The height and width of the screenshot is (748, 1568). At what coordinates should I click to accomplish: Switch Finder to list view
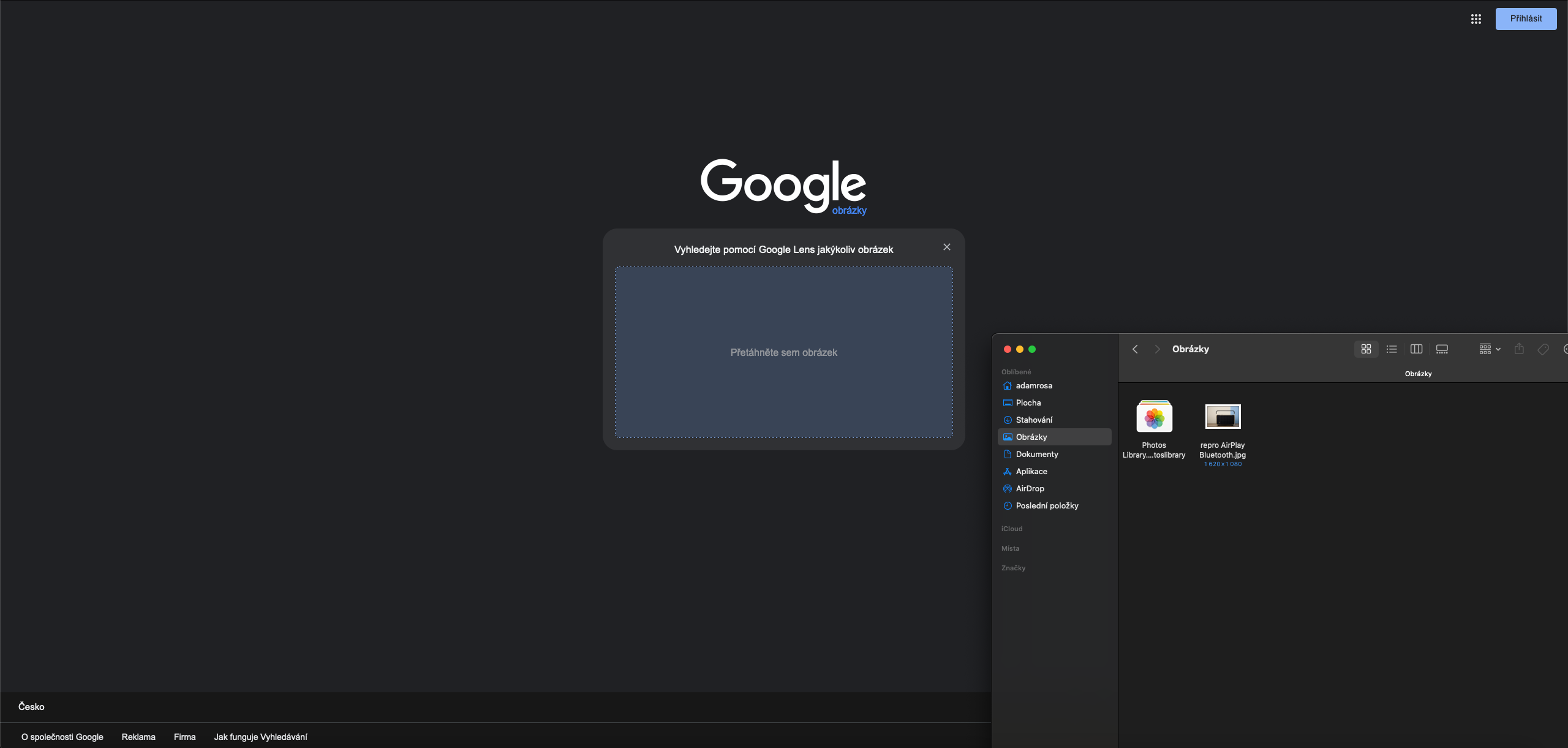[1391, 349]
